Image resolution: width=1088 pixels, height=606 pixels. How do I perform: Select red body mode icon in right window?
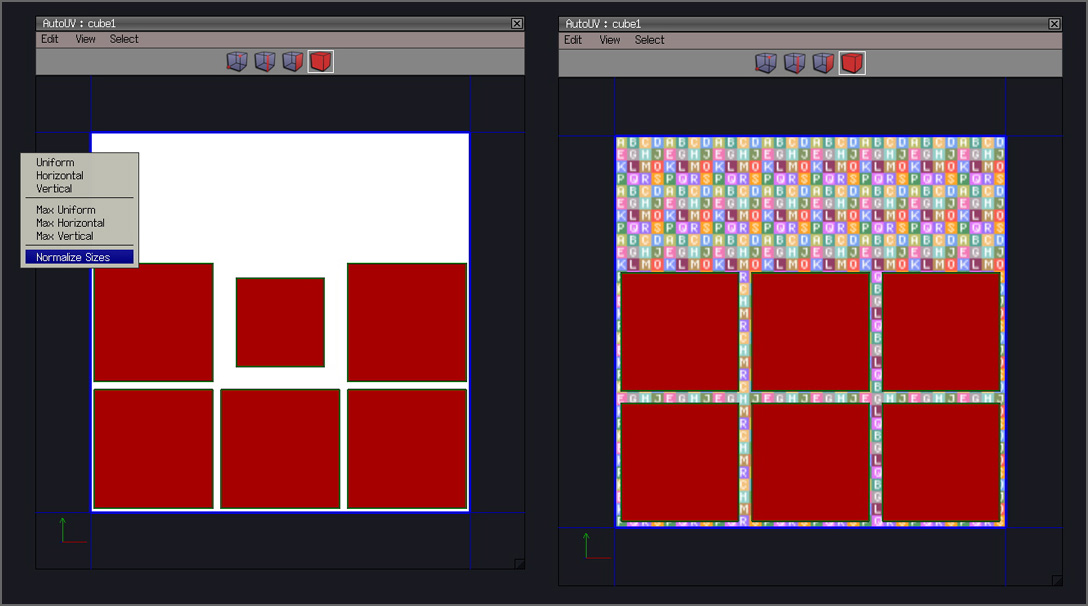[852, 63]
